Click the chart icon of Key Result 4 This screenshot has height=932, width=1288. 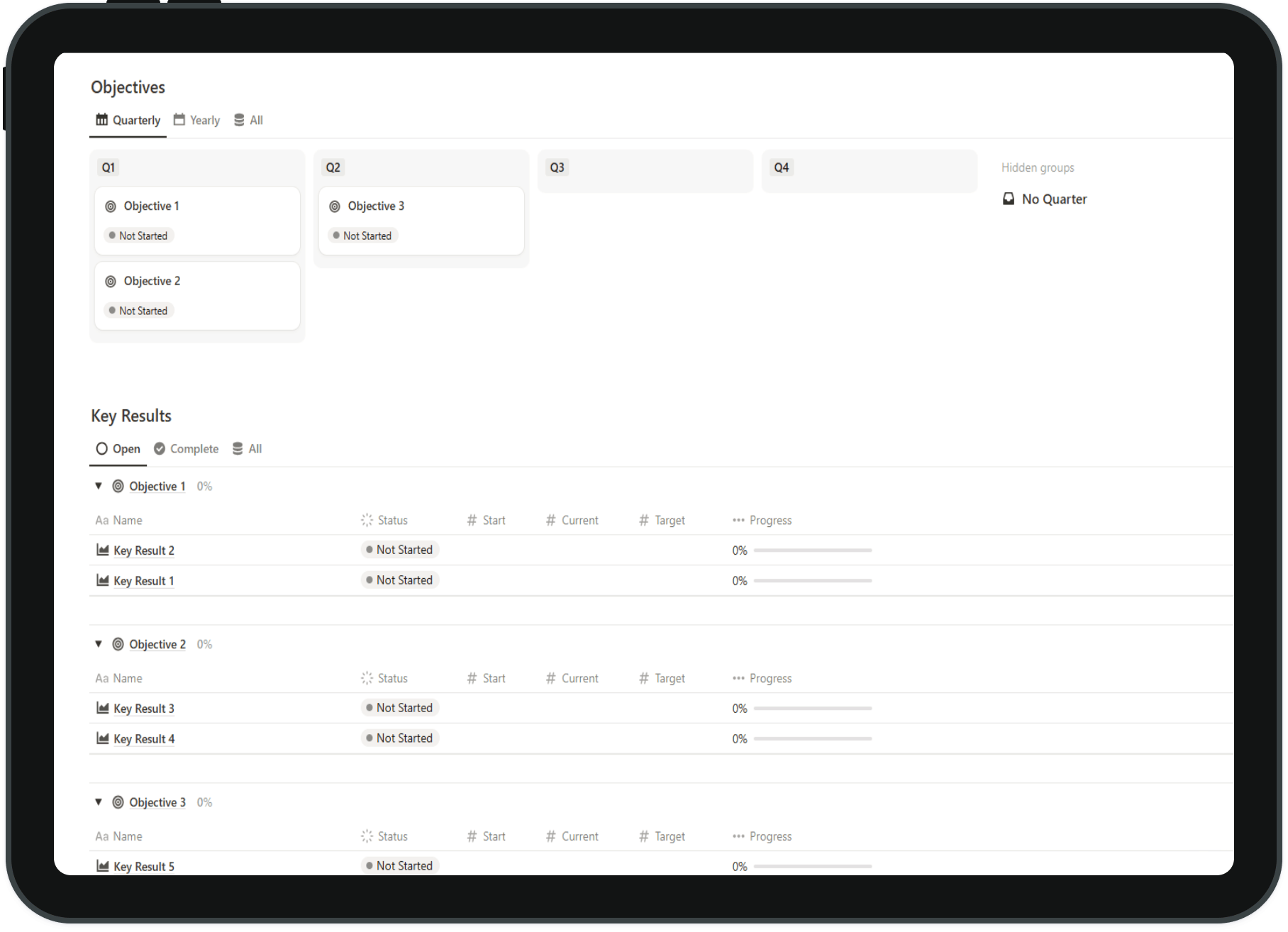[103, 738]
